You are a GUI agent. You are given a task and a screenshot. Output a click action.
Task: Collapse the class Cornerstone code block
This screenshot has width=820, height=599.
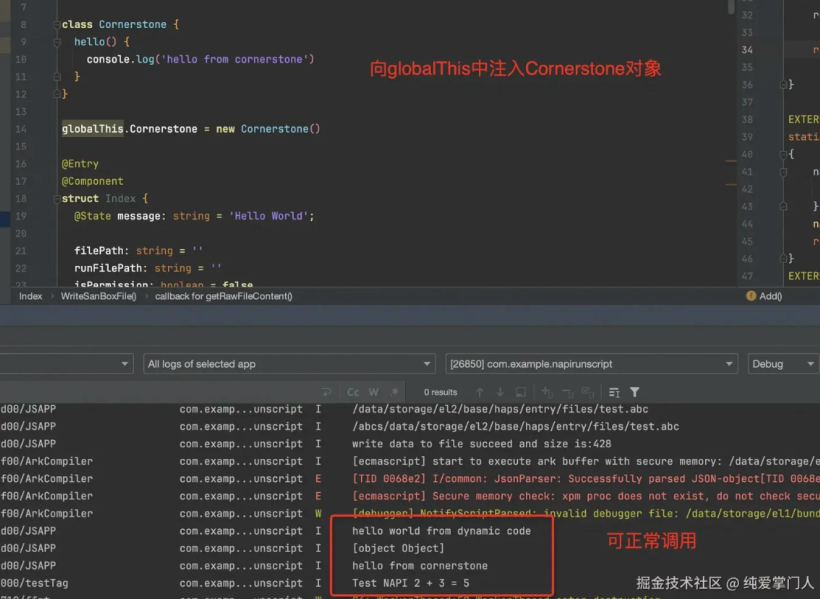pyautogui.click(x=57, y=25)
